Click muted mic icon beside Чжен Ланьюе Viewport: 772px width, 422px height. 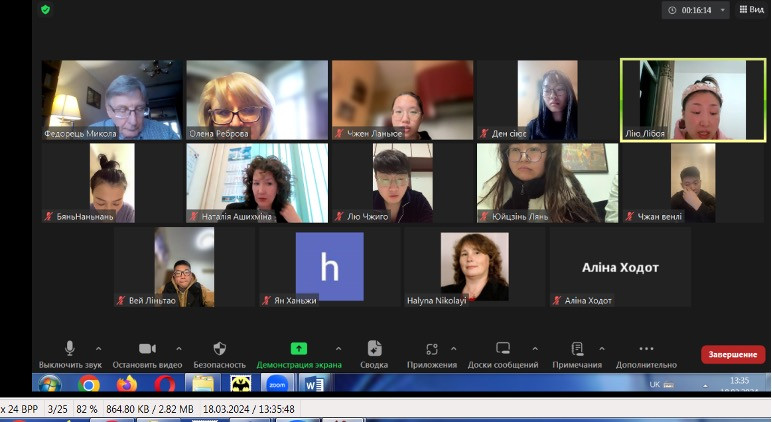(x=339, y=133)
